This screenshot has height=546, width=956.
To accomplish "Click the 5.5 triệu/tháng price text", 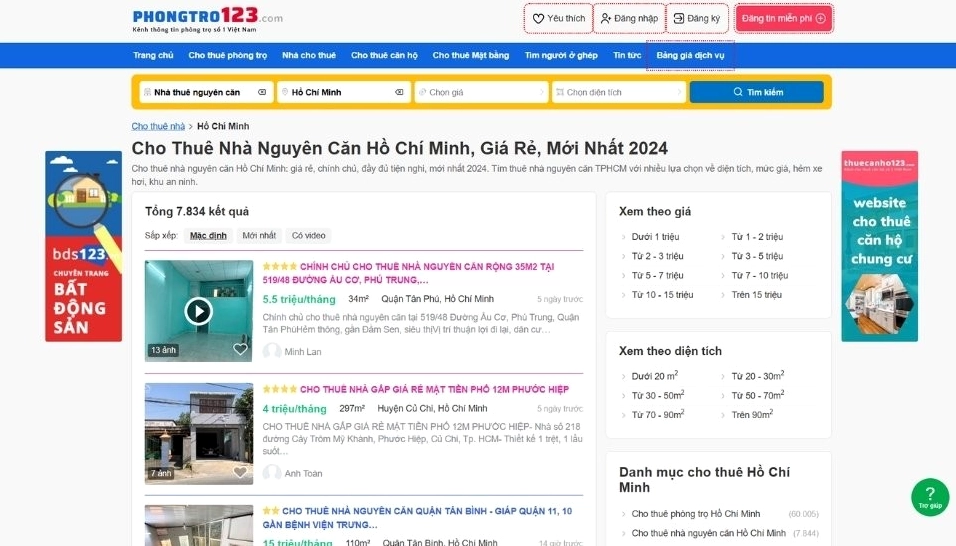I will tap(299, 299).
